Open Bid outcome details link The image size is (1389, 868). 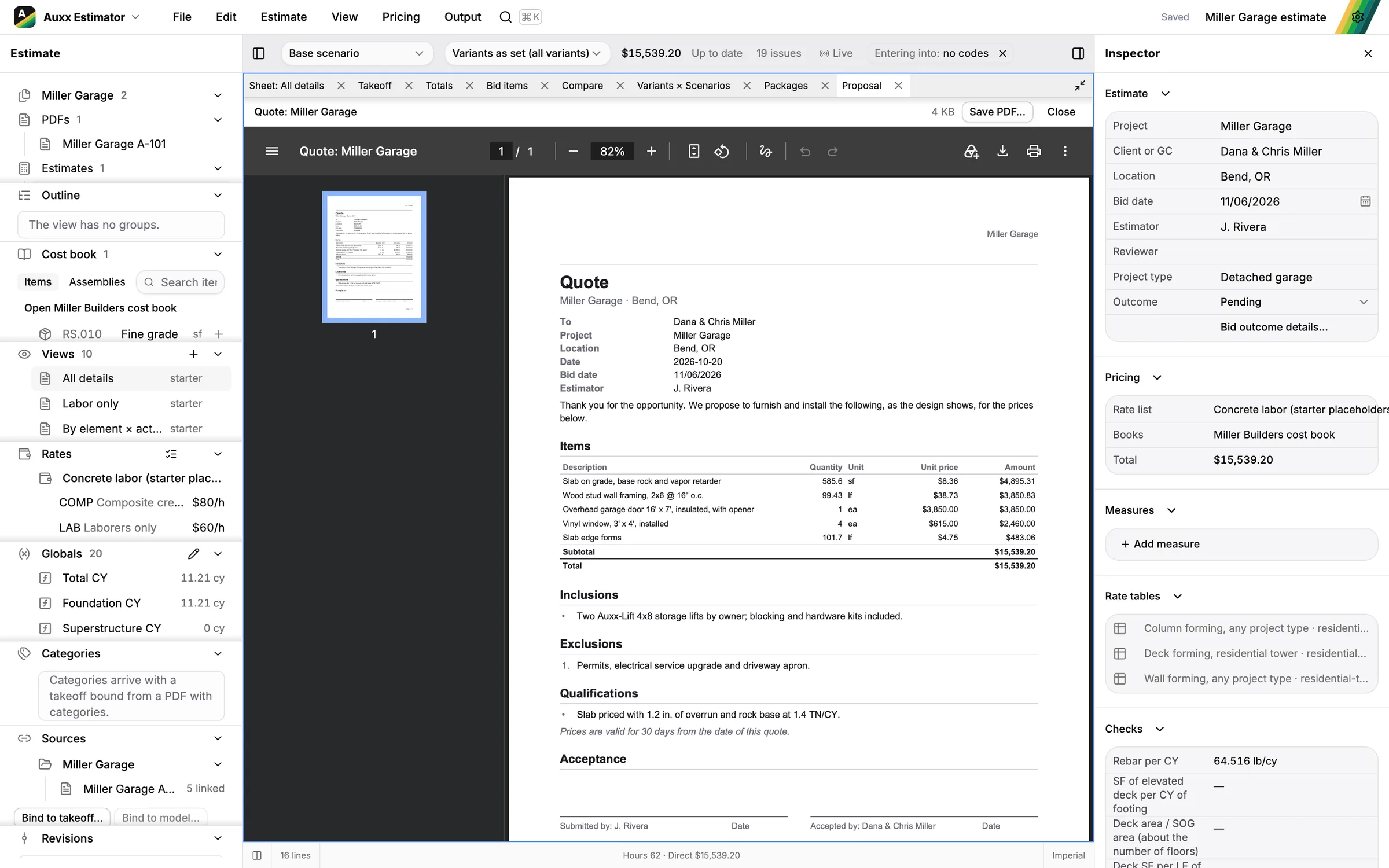click(x=1274, y=327)
